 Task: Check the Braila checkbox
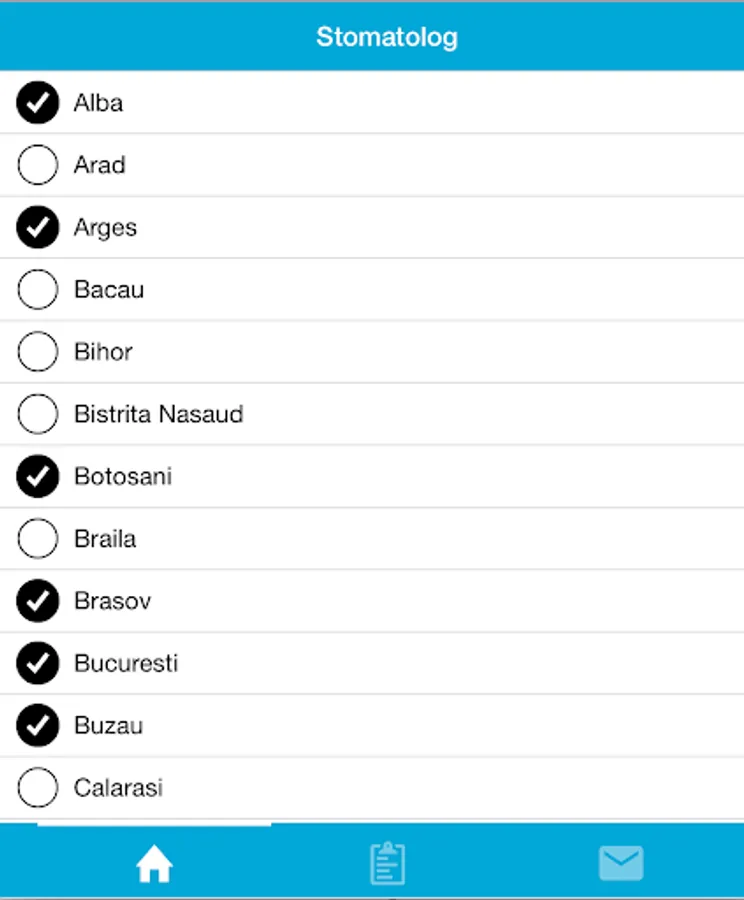click(38, 539)
